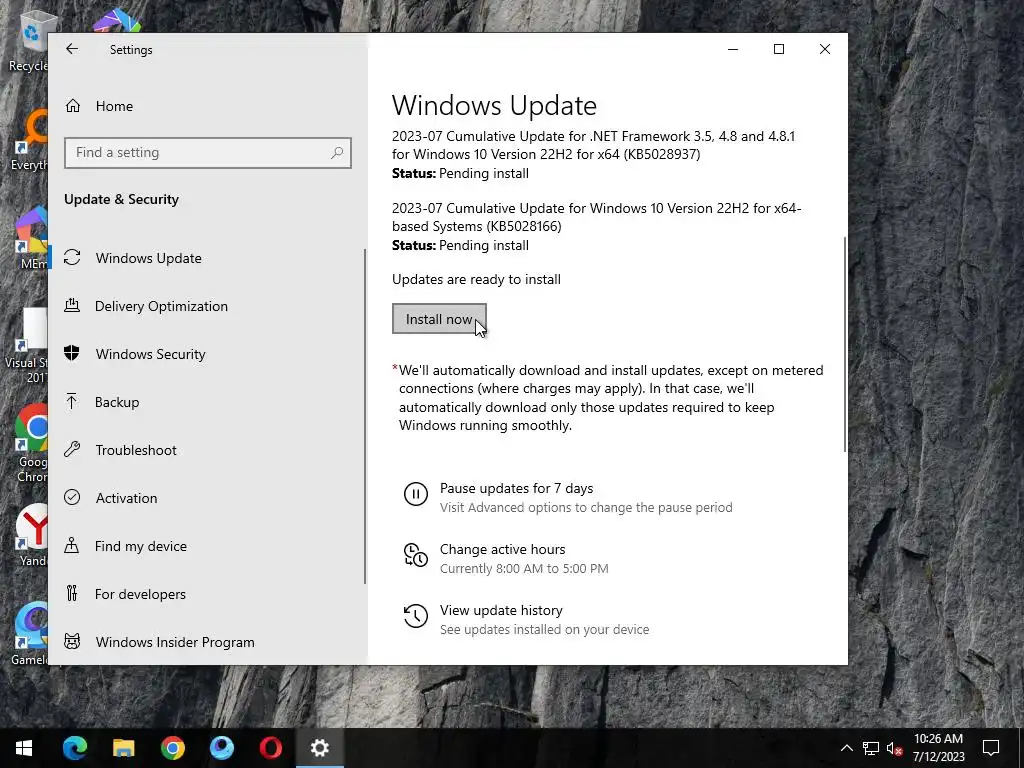Click the blue circular taskbar icon after Chrome
The height and width of the screenshot is (768, 1024).
pyautogui.click(x=221, y=748)
